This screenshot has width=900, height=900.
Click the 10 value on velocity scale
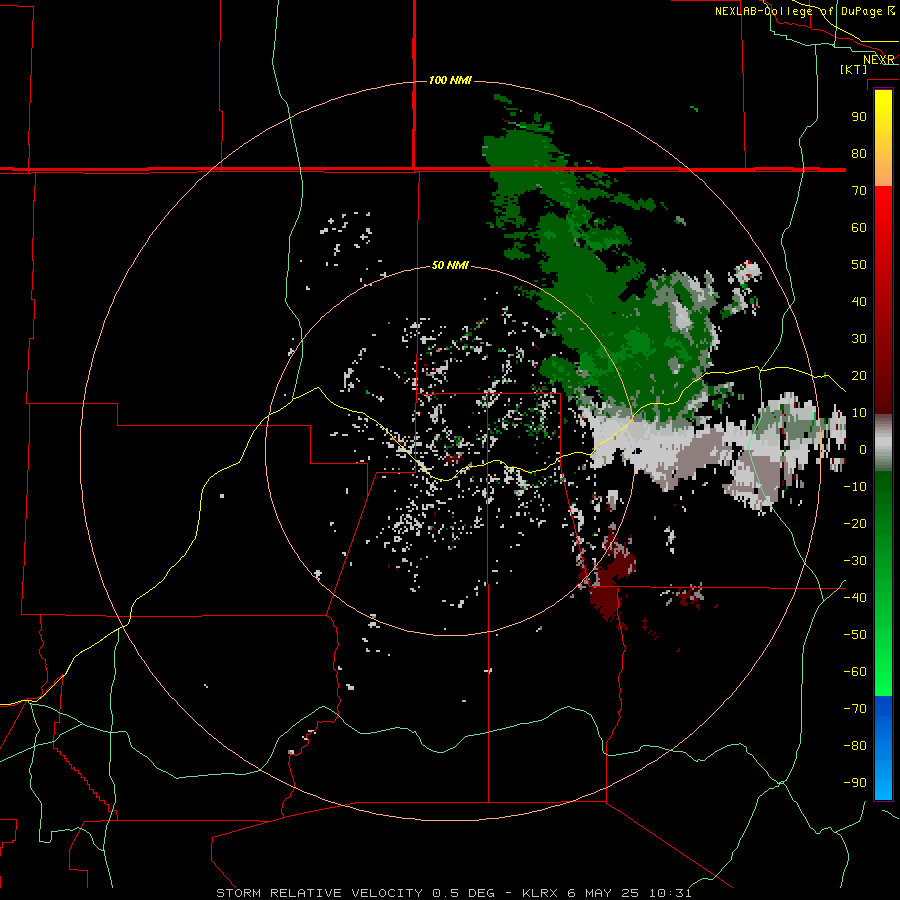tap(859, 413)
